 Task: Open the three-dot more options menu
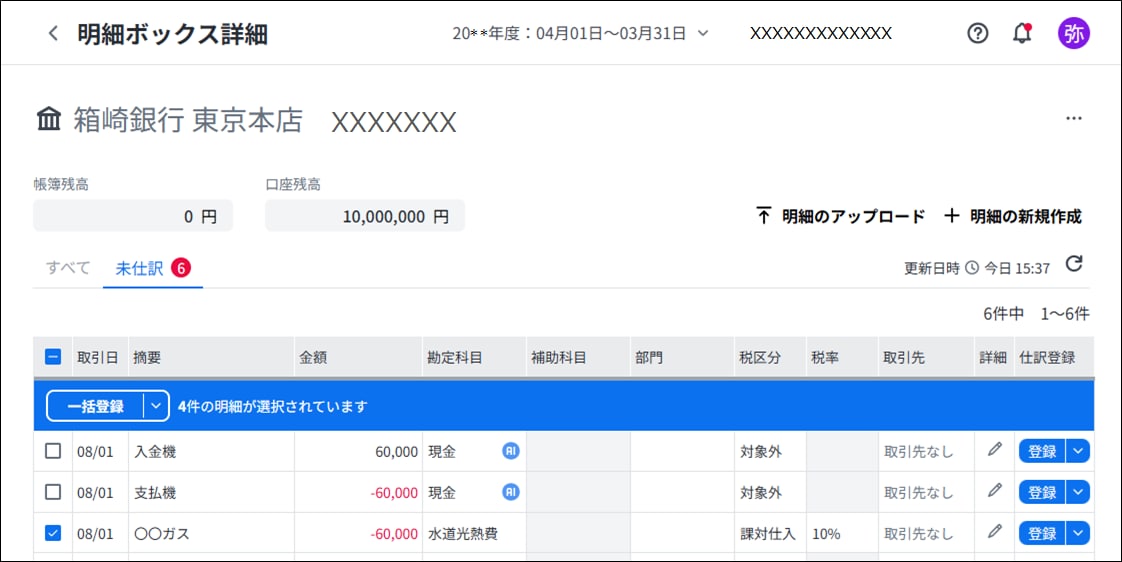pyautogui.click(x=1074, y=119)
